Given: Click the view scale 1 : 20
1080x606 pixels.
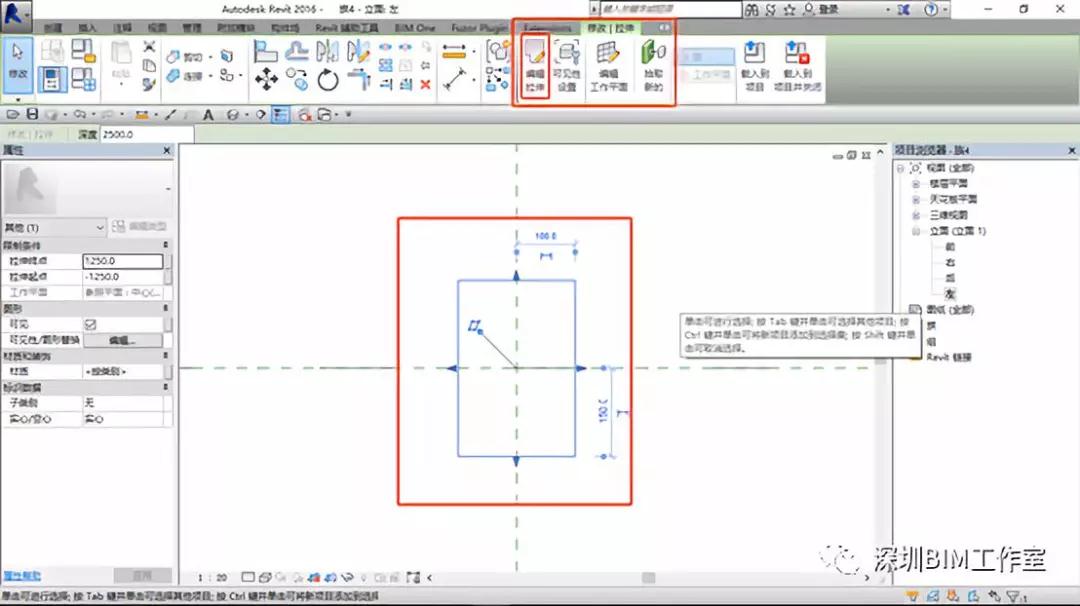Looking at the screenshot, I should [212, 578].
